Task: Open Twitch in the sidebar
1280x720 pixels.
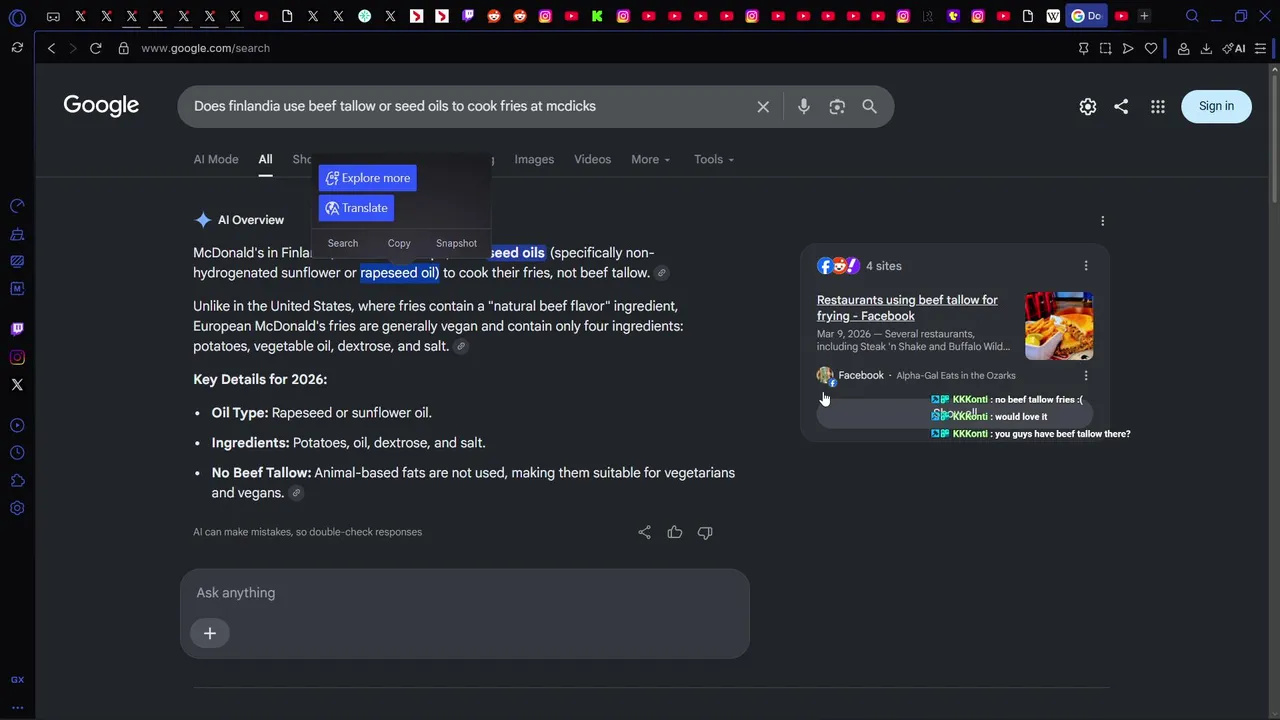Action: [x=17, y=329]
